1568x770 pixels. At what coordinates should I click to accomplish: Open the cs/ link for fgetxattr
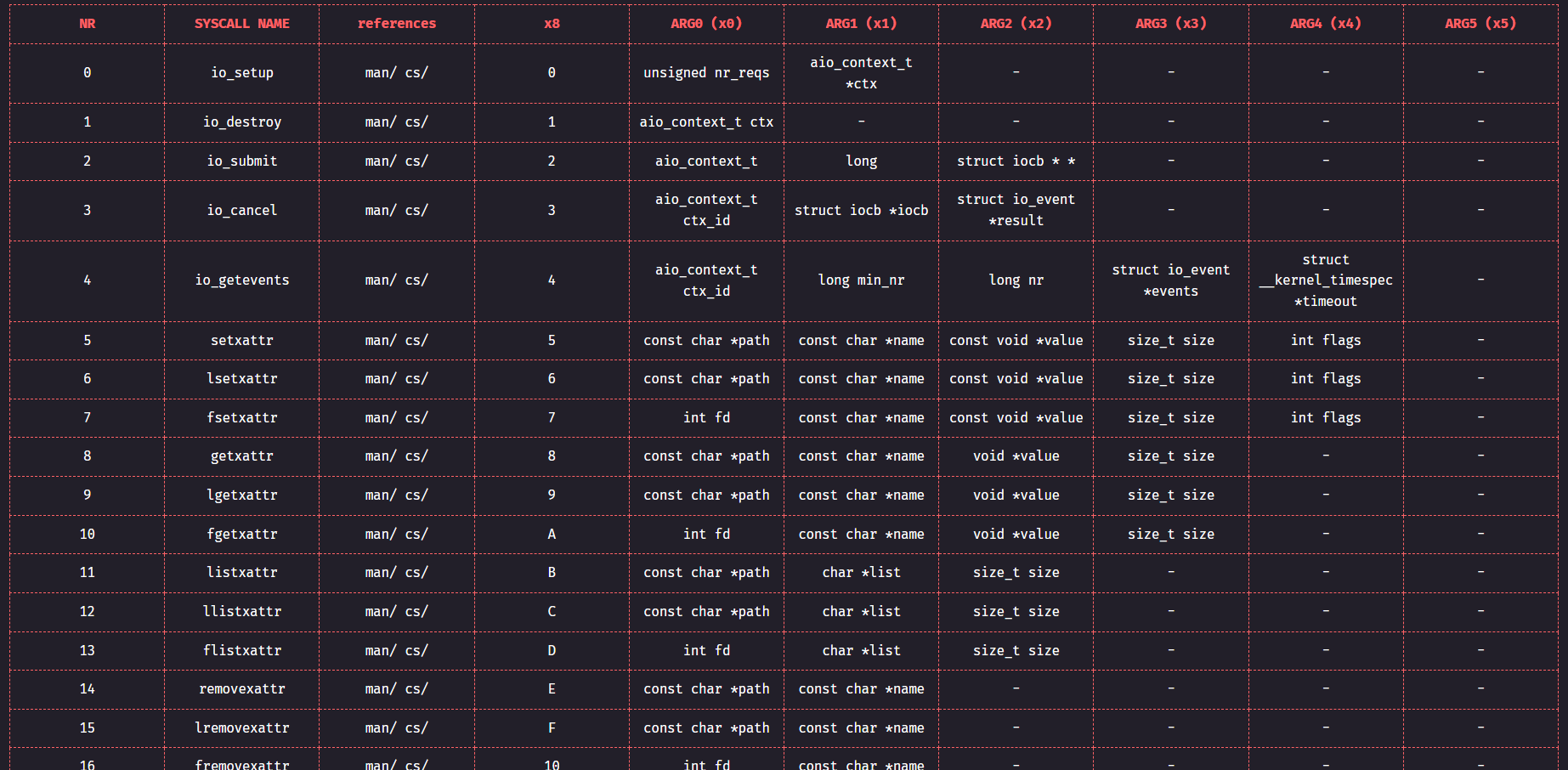pos(416,535)
